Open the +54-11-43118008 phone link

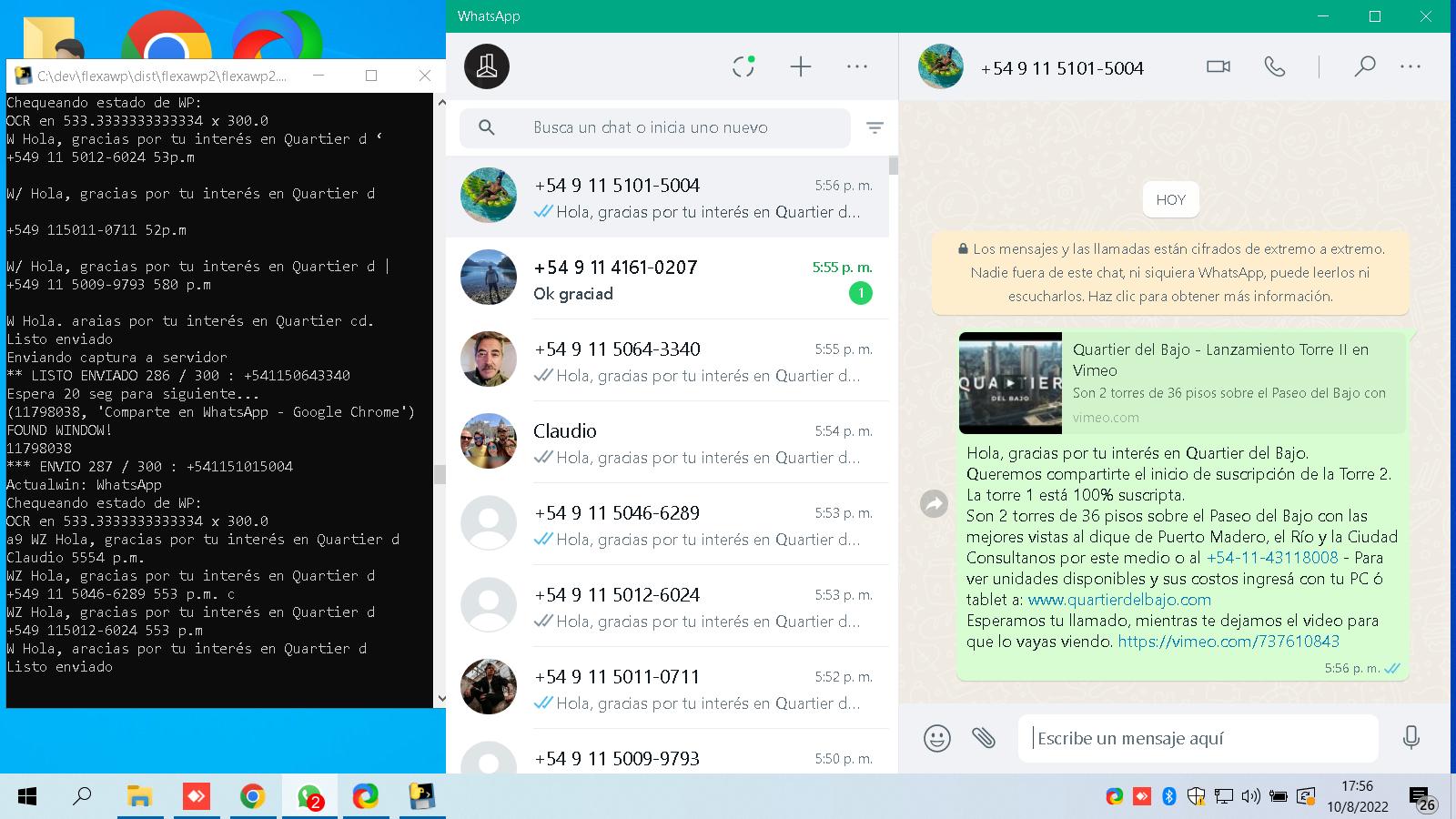pos(1272,558)
